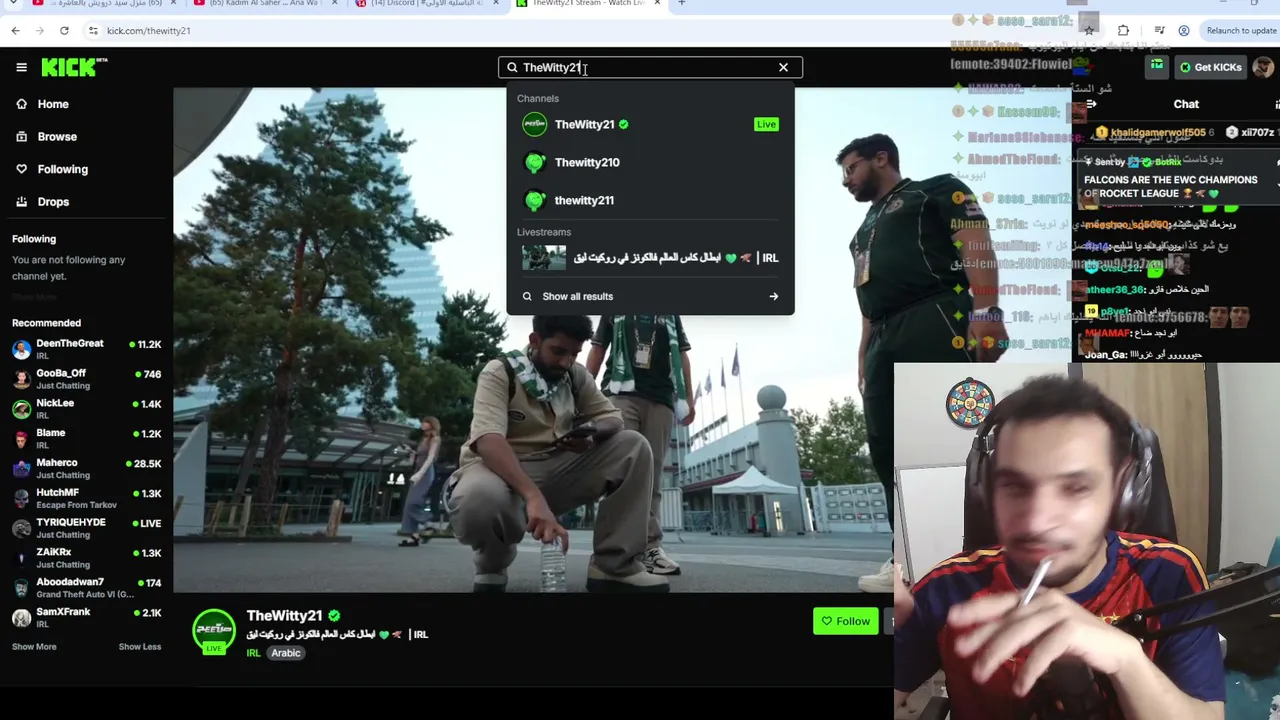Open the Kick hamburger menu
The image size is (1280, 720).
[x=21, y=67]
